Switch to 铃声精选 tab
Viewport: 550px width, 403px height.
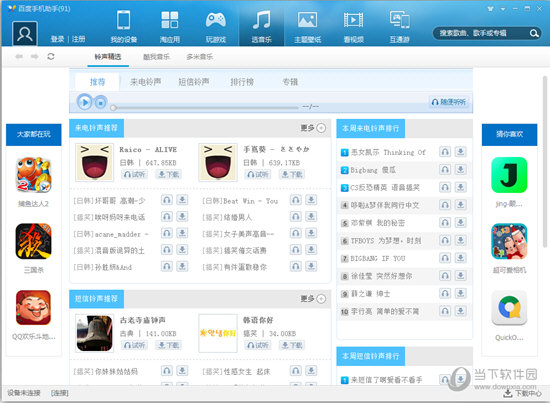coord(108,56)
